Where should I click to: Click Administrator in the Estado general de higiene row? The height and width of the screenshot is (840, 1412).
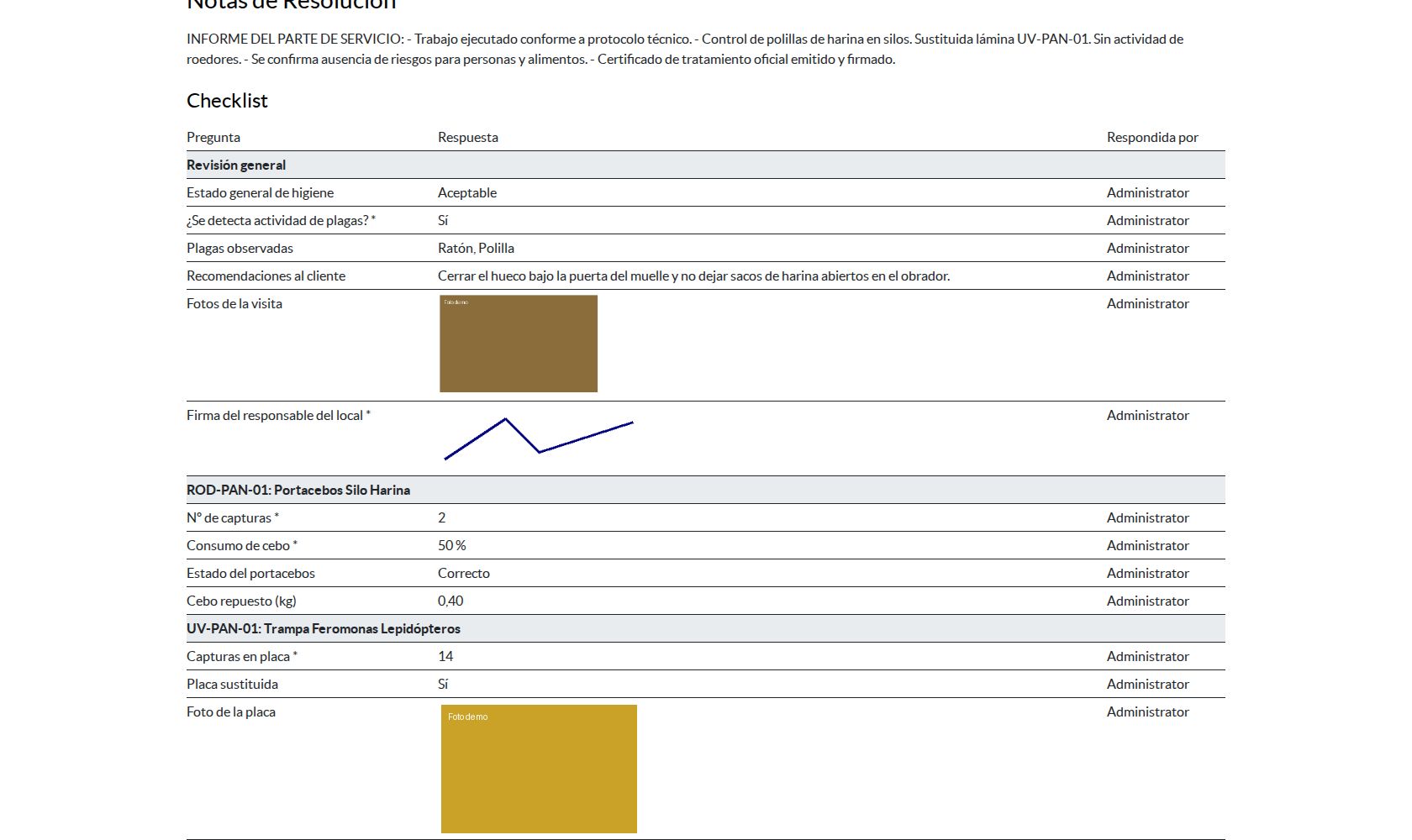[1148, 192]
